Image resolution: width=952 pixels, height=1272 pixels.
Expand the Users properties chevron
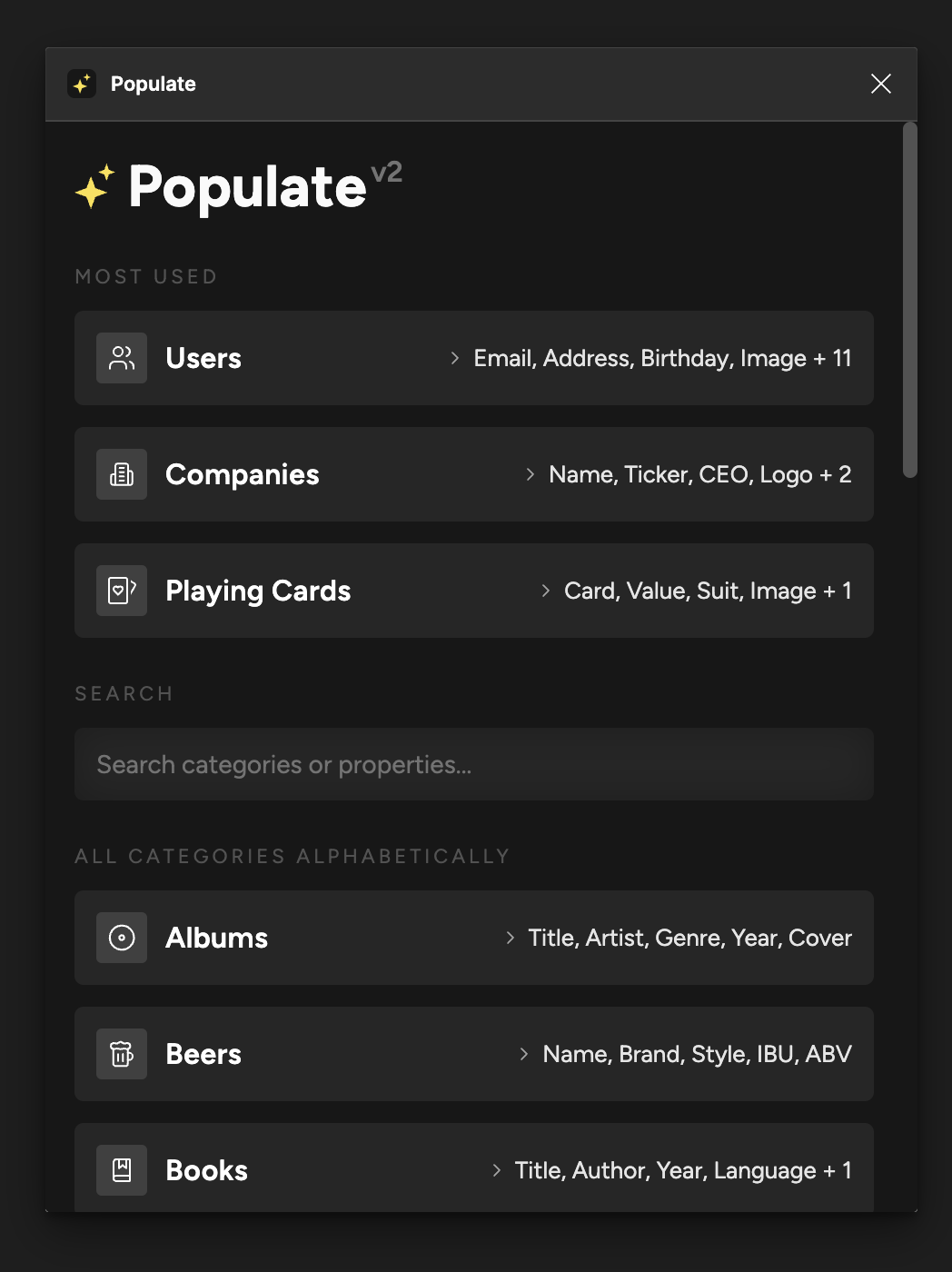pos(454,358)
